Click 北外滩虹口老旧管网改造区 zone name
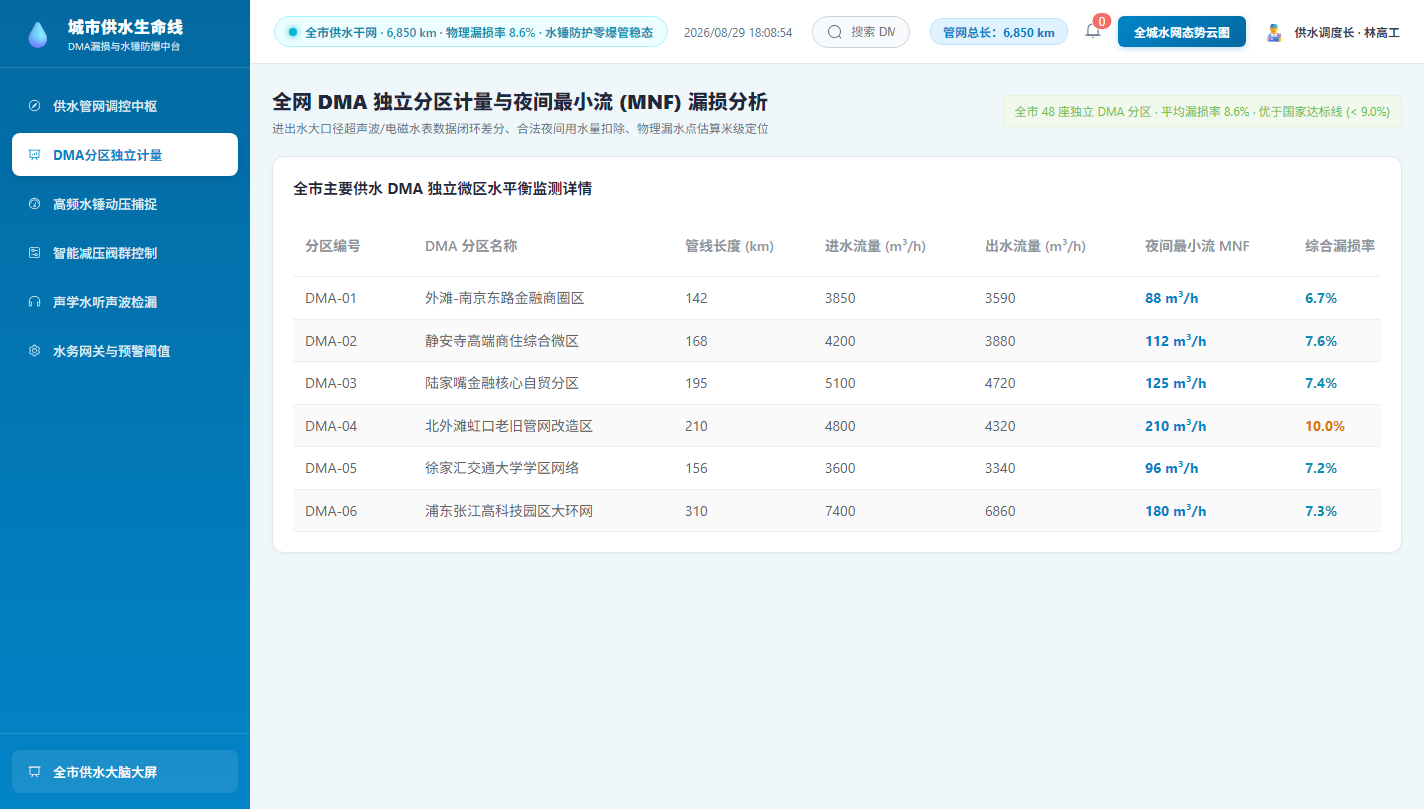The height and width of the screenshot is (809, 1424). click(509, 426)
